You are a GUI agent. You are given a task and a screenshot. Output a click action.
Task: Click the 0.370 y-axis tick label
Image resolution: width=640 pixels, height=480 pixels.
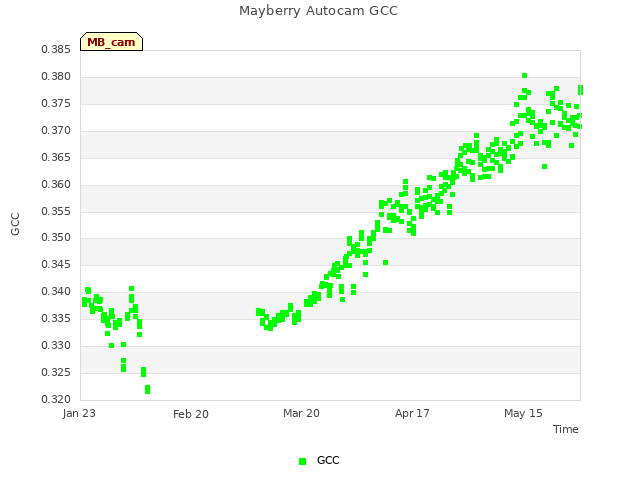click(56, 130)
